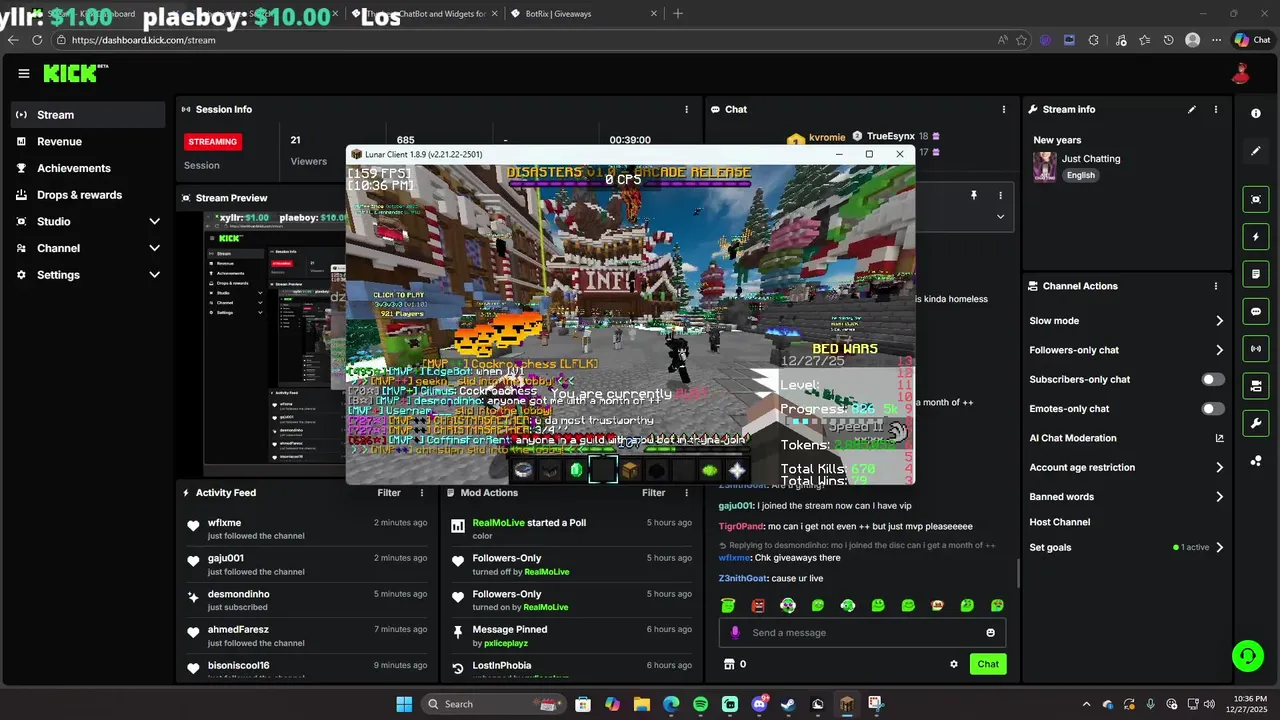The height and width of the screenshot is (720, 1280).
Task: Focus the Send a message field
Action: point(862,633)
